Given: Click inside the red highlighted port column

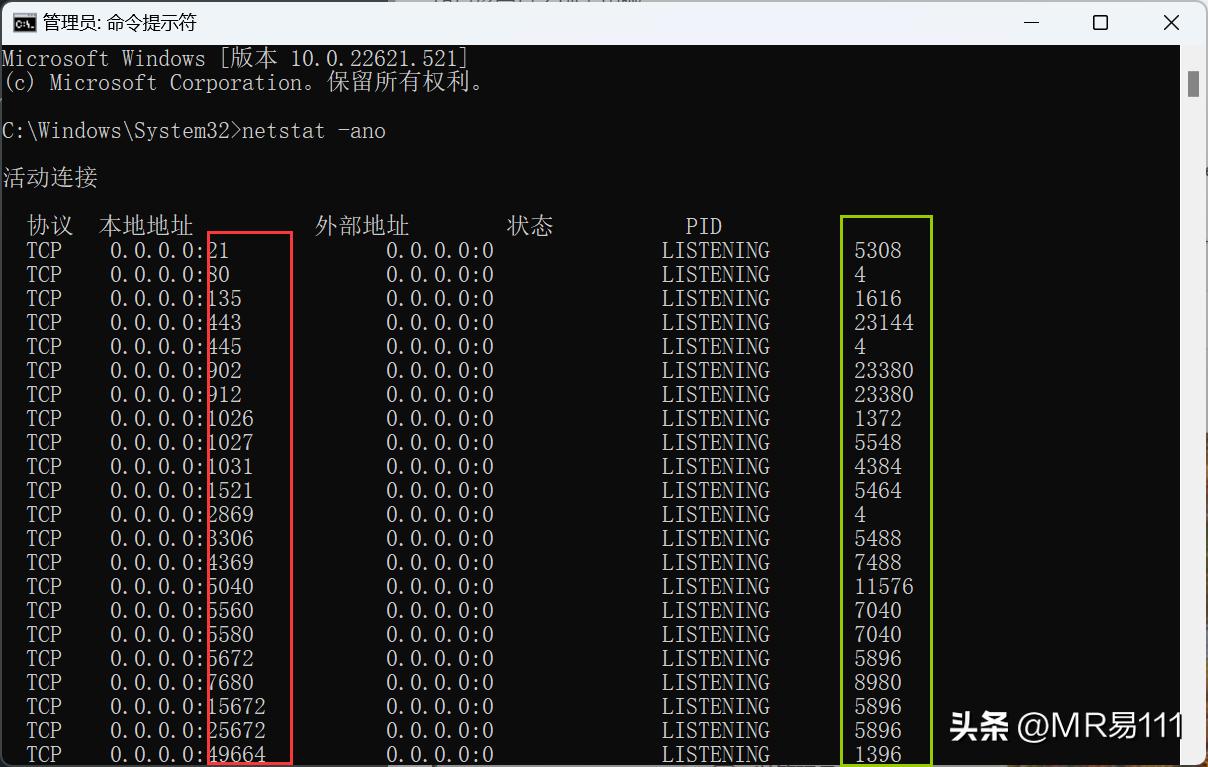Looking at the screenshot, I should [248, 490].
